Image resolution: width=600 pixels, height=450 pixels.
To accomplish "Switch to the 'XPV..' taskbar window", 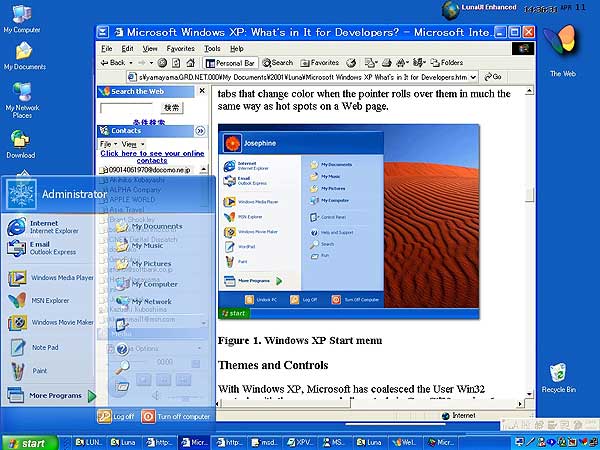I will [300, 443].
